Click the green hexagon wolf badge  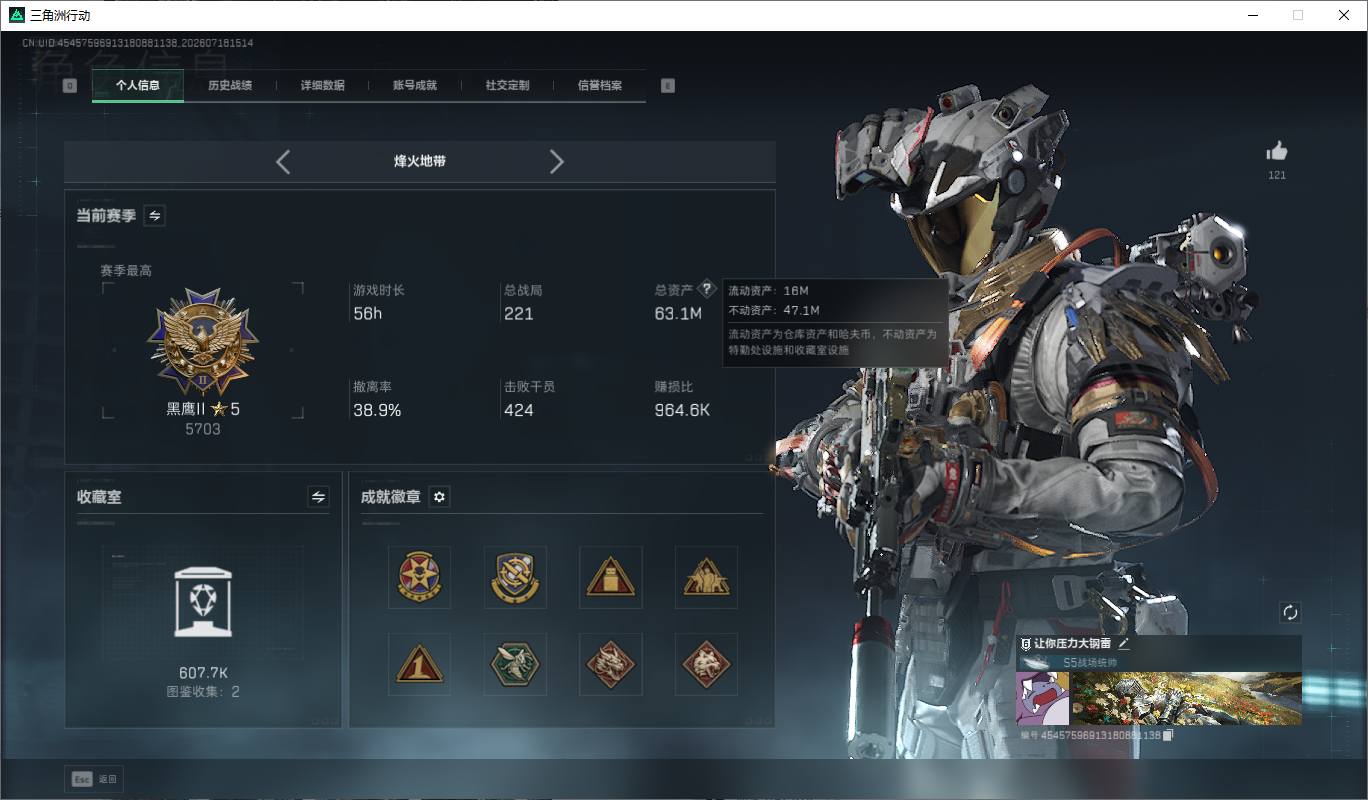515,664
